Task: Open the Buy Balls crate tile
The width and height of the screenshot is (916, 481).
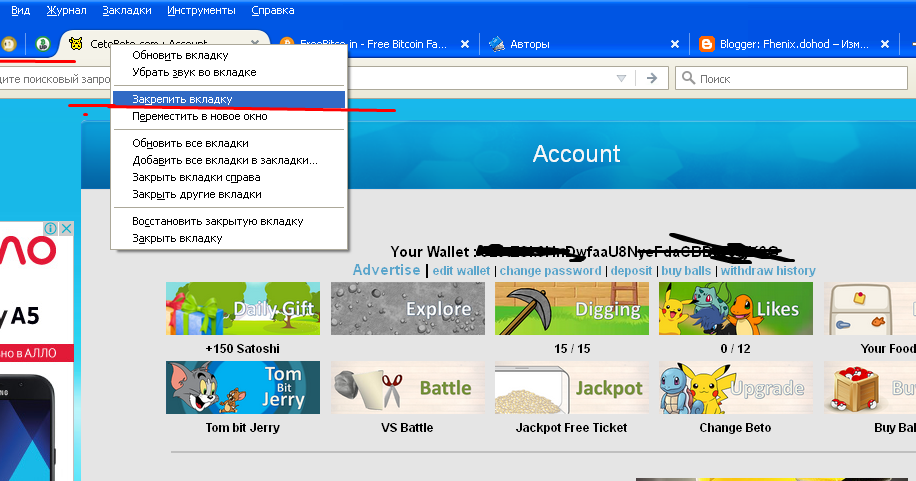Action: pos(870,387)
